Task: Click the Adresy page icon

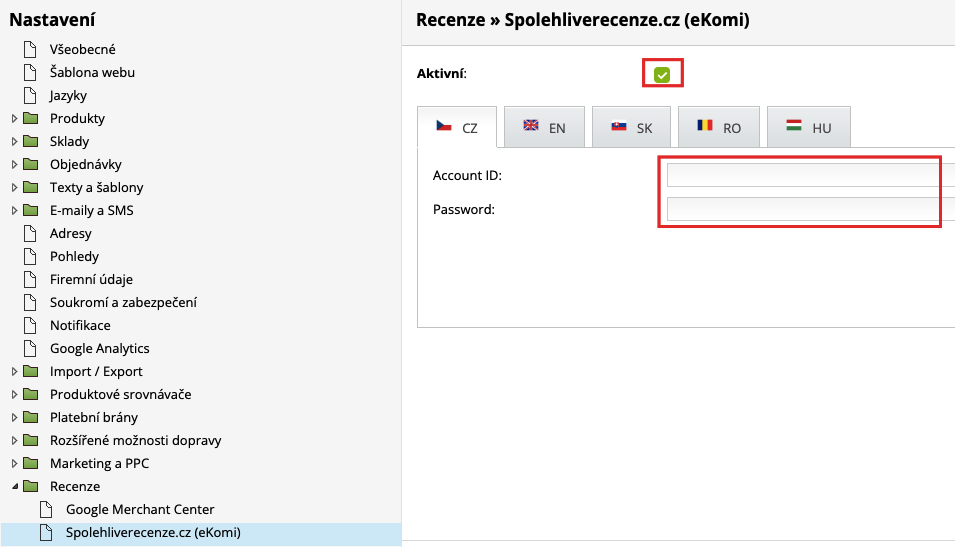Action: point(30,233)
